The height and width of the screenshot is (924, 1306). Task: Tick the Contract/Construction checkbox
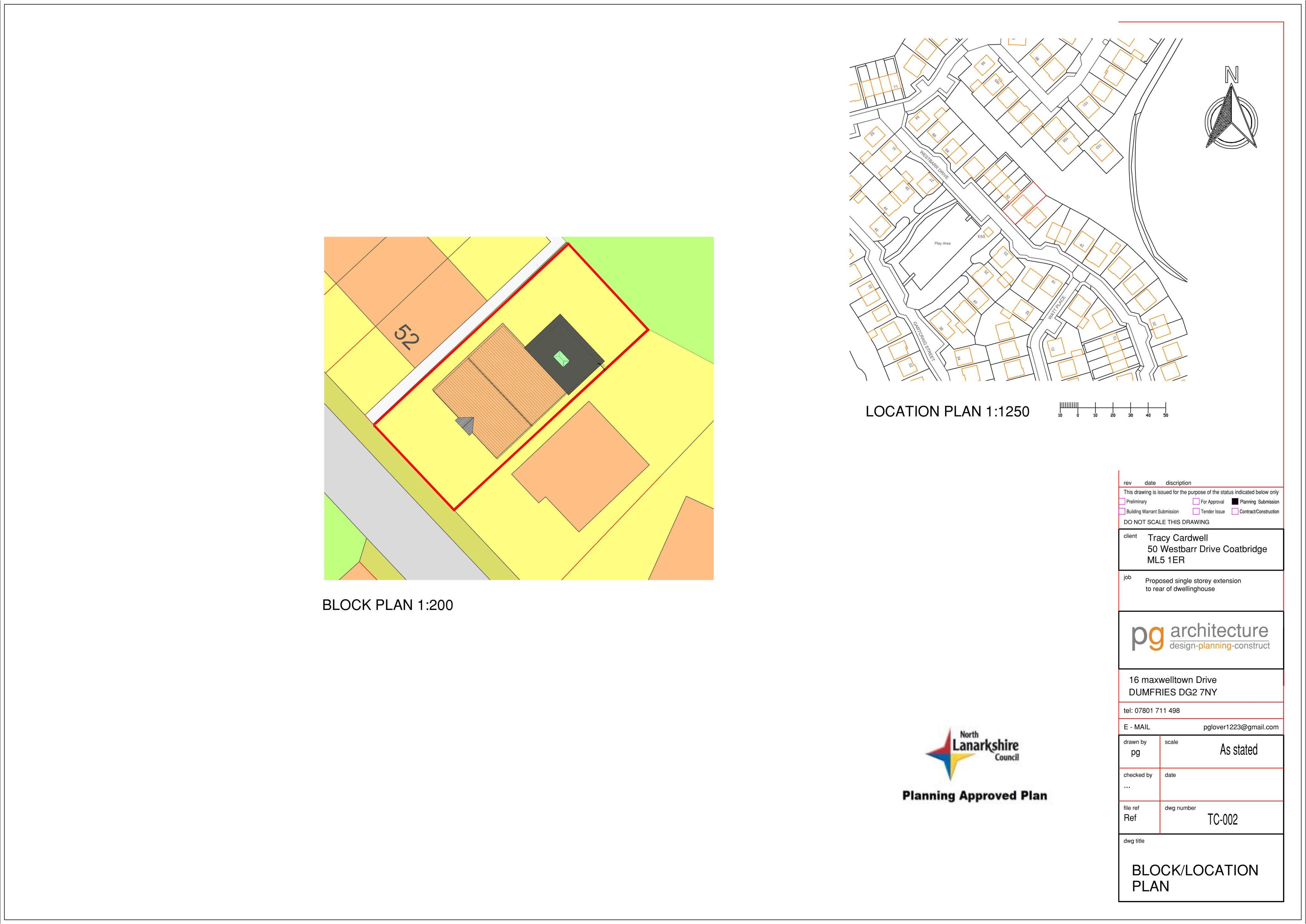(1235, 511)
